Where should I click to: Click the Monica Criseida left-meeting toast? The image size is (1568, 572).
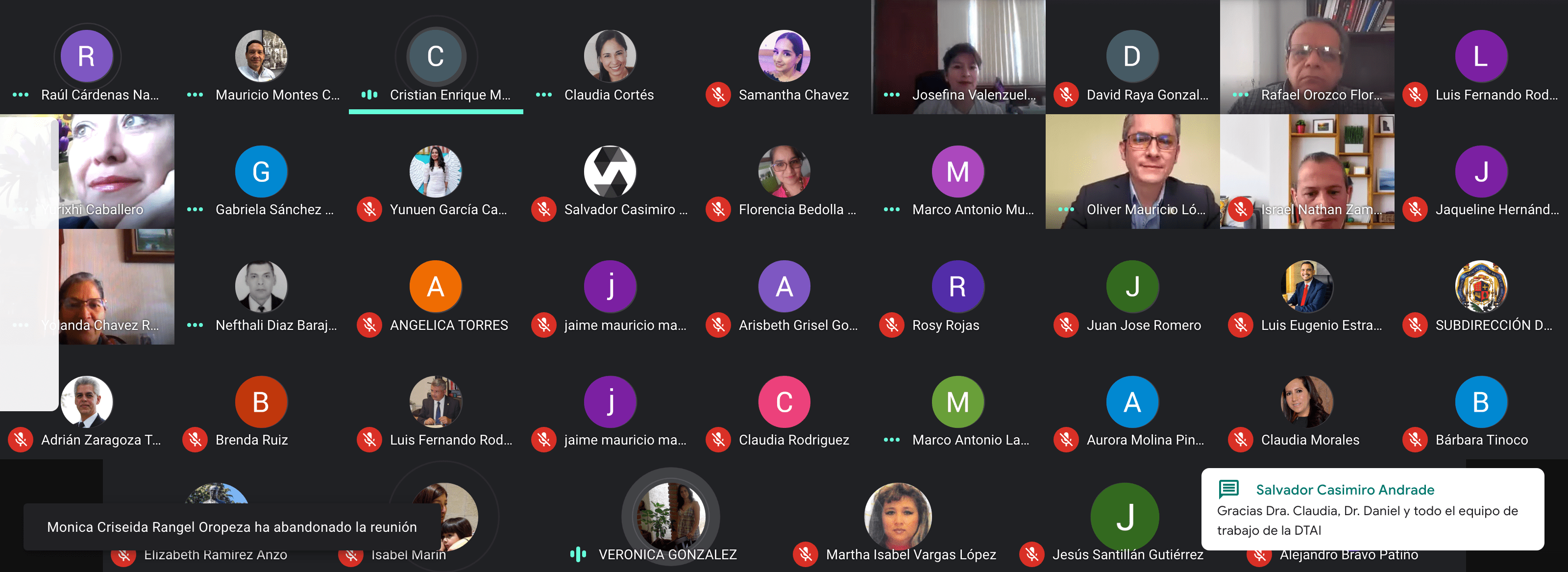(231, 527)
